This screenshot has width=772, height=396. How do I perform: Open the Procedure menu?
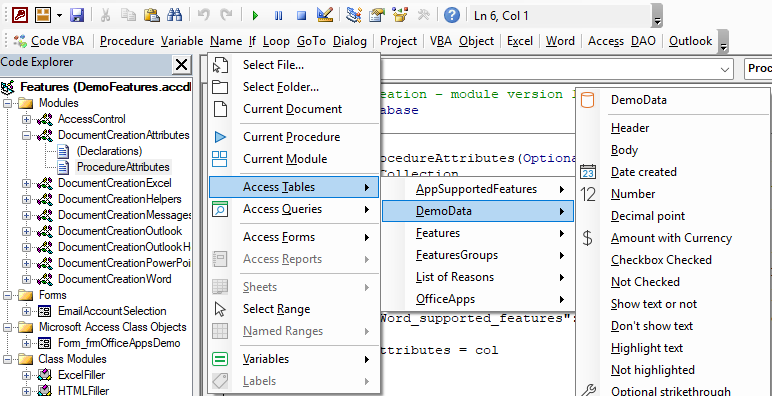[127, 41]
